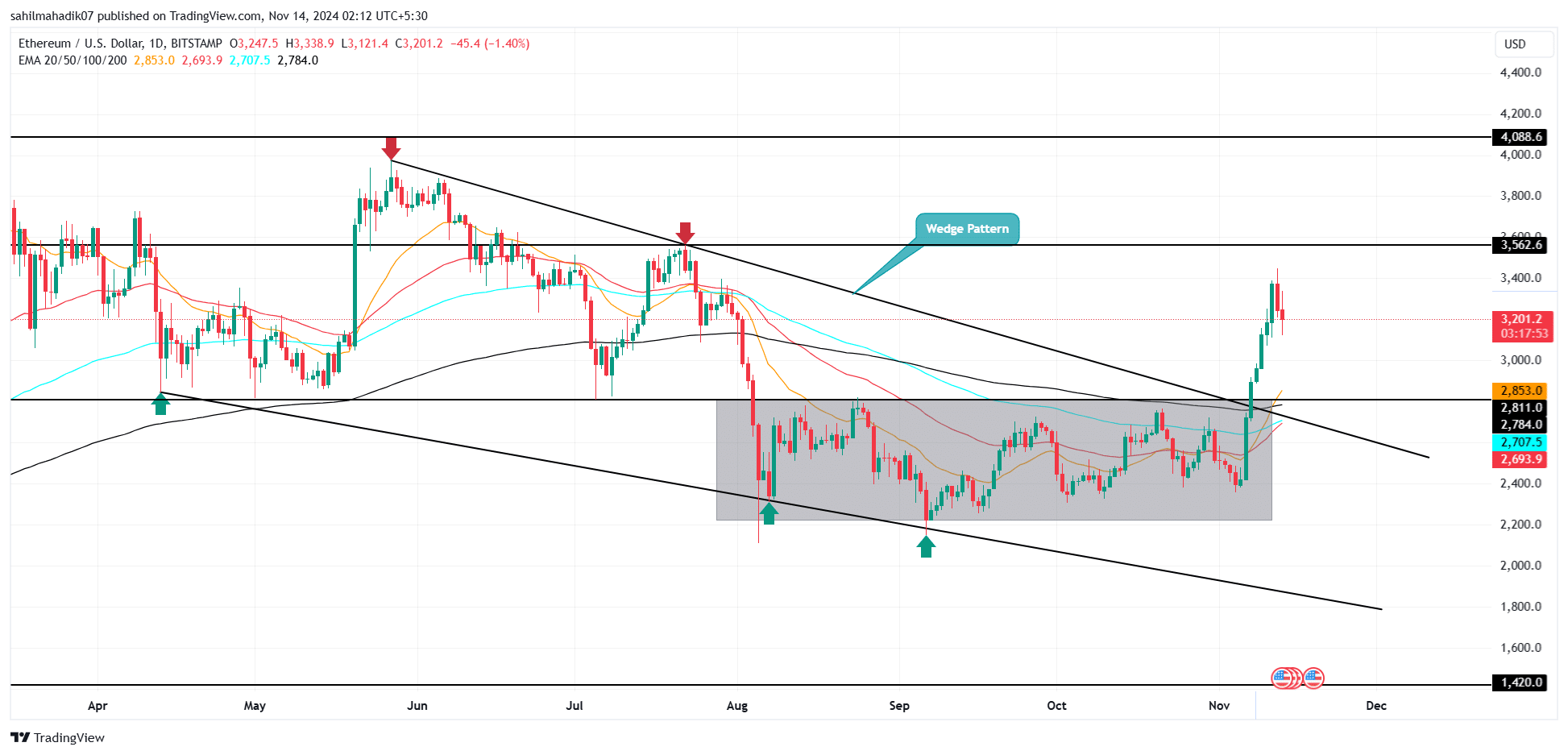Click the red arrow near late July high
Screen dimensions: 1568x755
685,234
